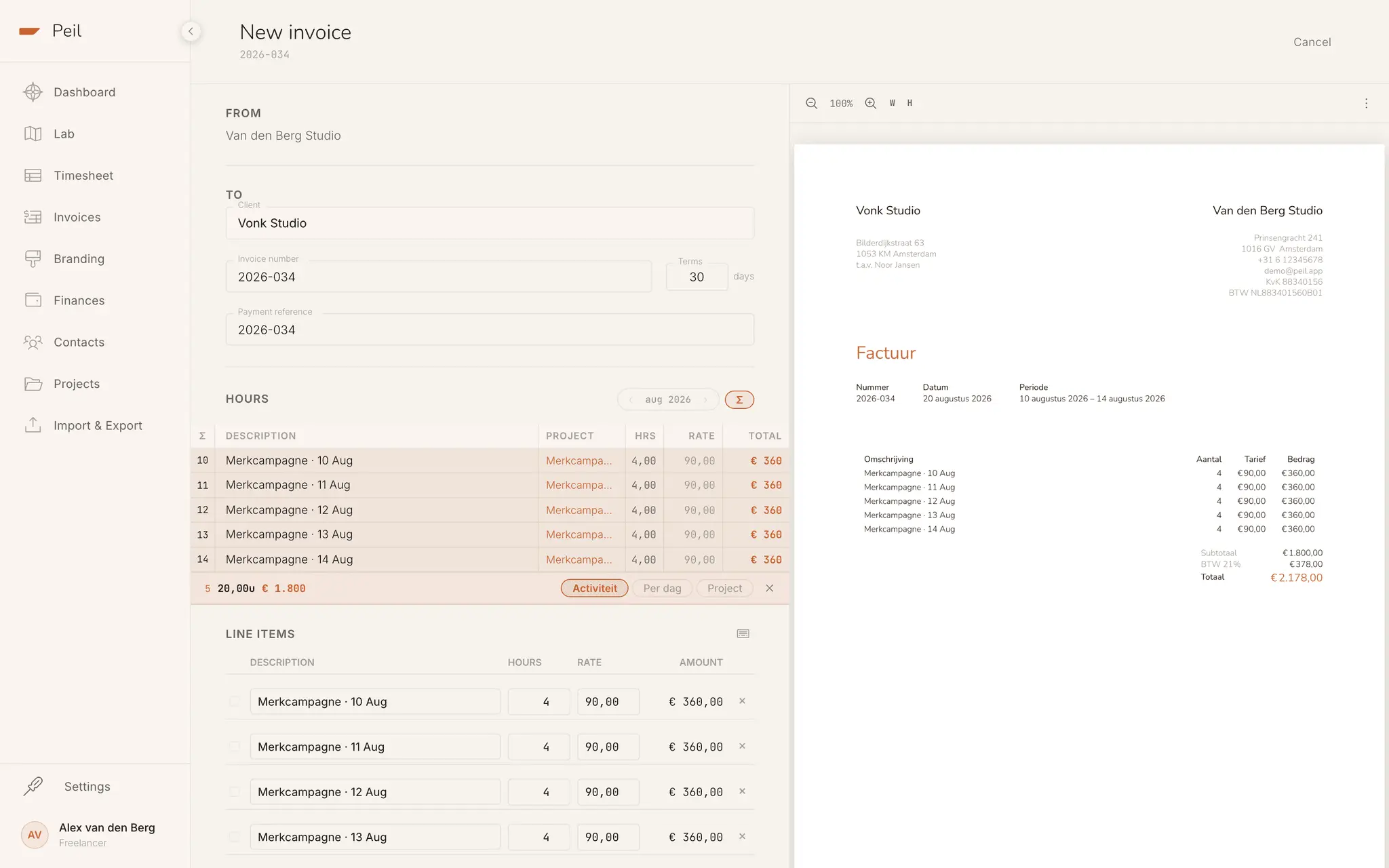Click the TOTAL column header in the hours table
The width and height of the screenshot is (1389, 868).
point(764,436)
